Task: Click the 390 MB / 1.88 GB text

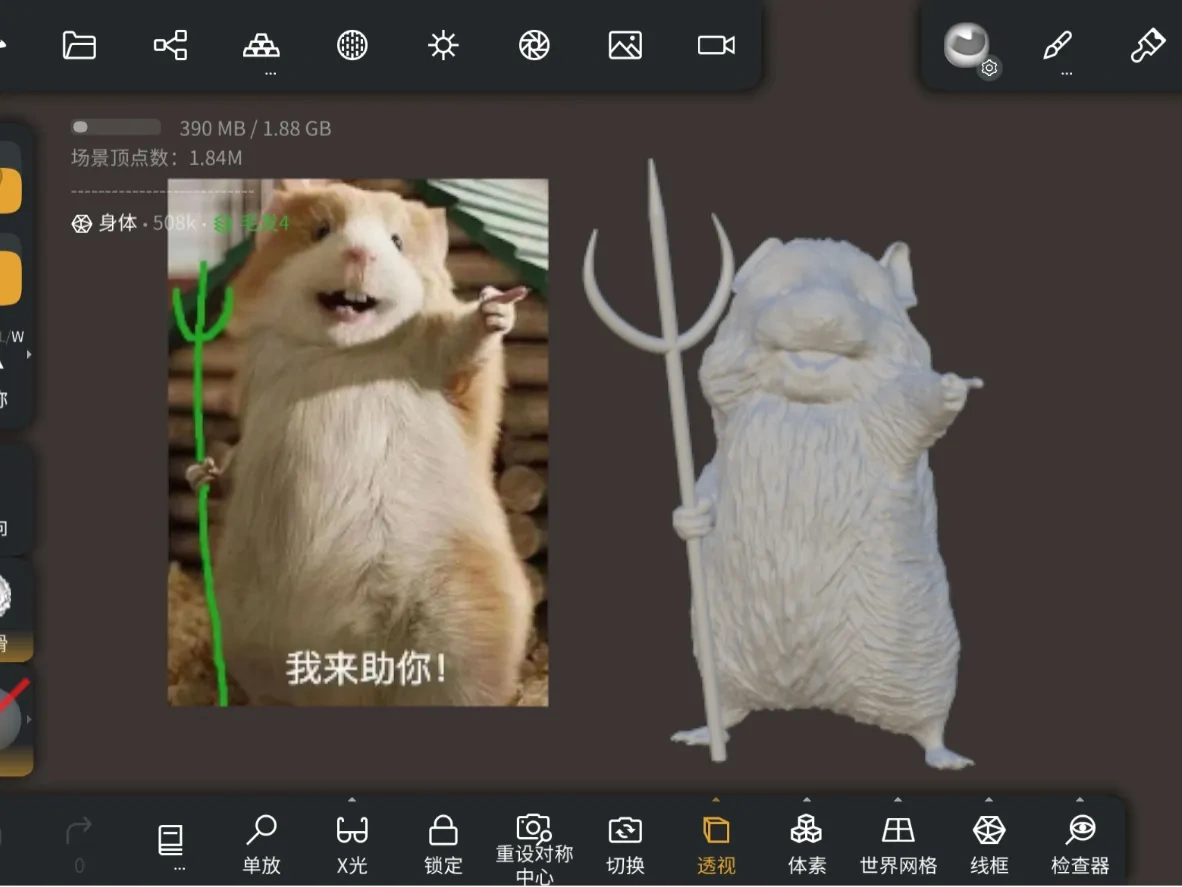Action: [x=256, y=129]
